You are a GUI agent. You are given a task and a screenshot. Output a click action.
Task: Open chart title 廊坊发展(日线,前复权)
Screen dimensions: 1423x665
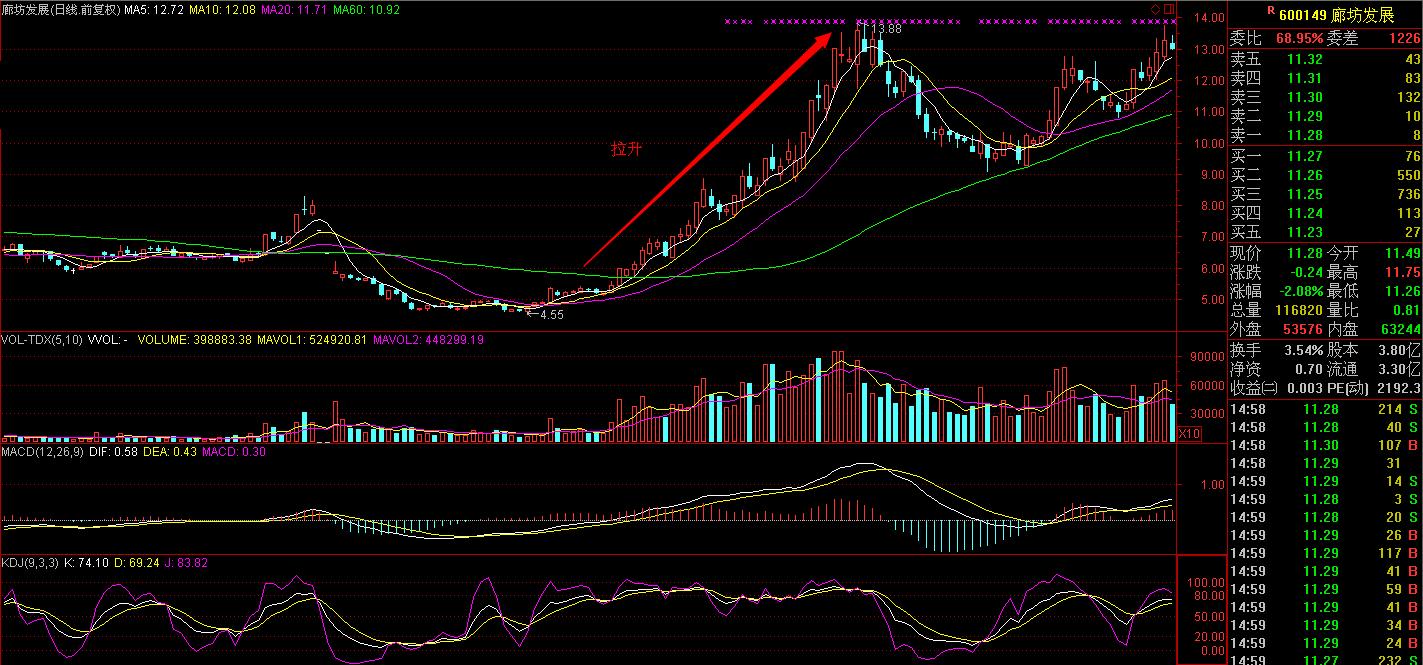(x=61, y=9)
